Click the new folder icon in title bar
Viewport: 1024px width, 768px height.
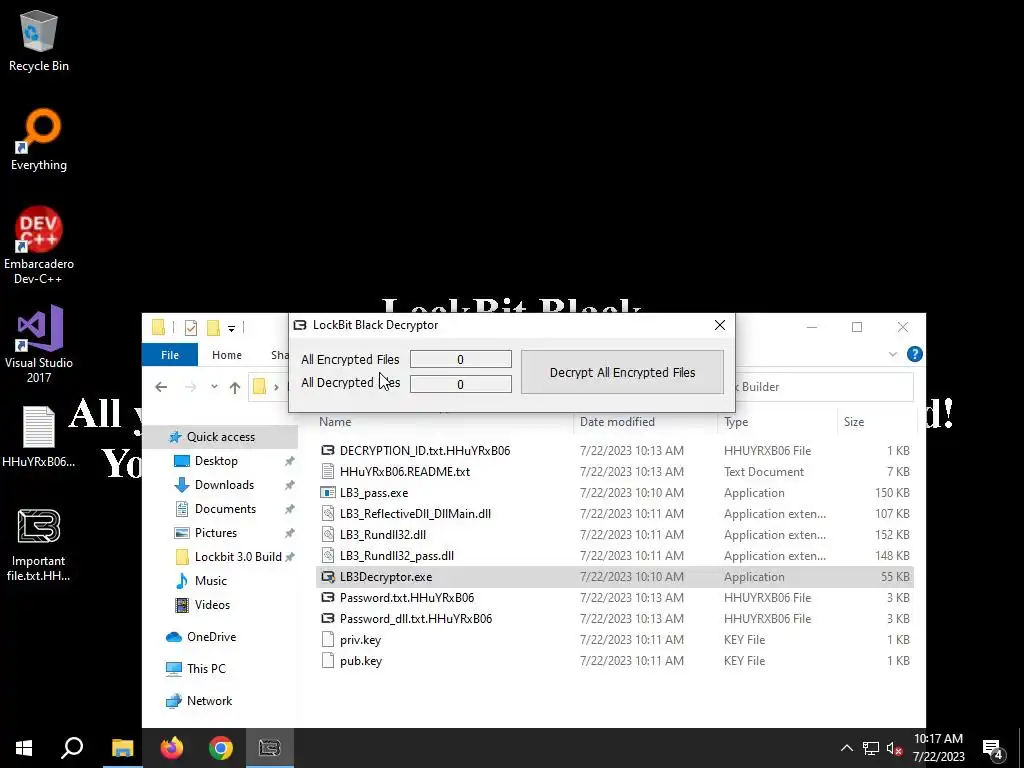213,327
